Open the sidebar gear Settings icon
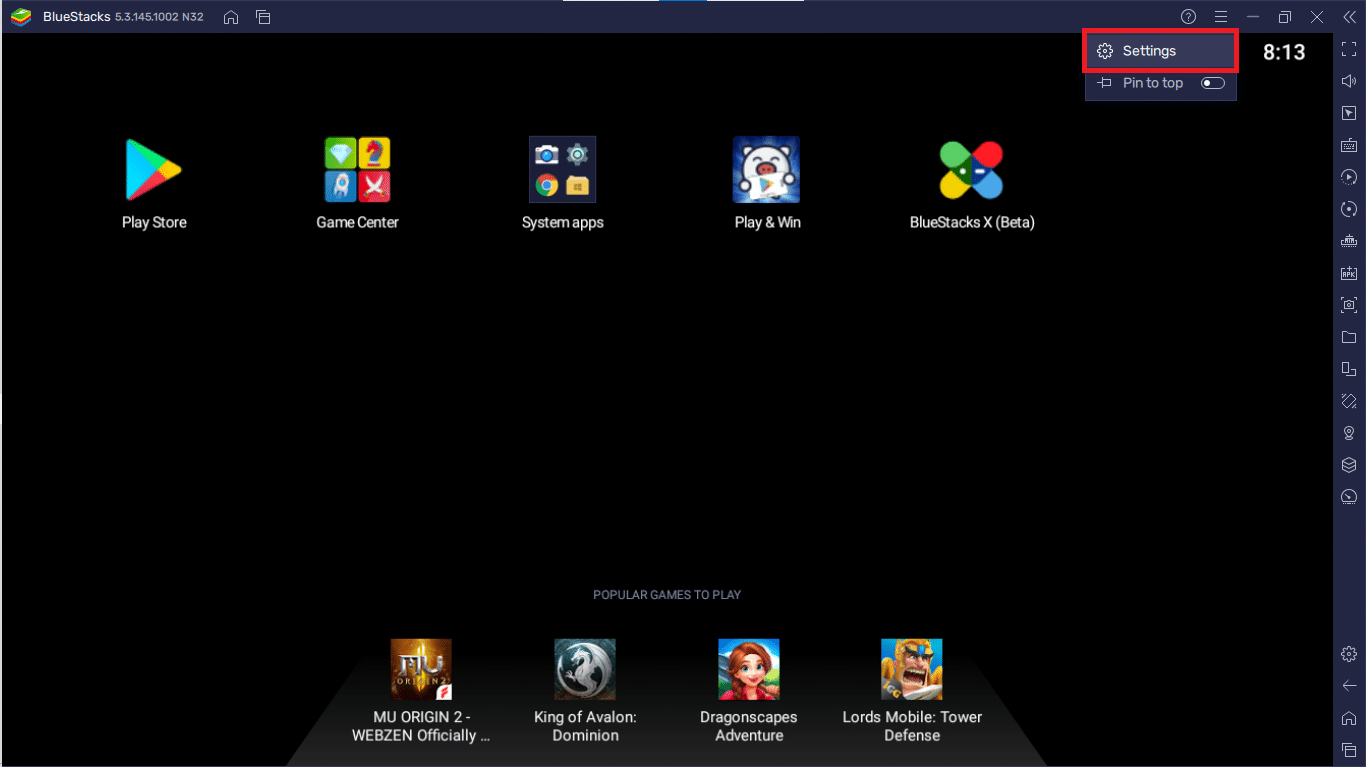1366x767 pixels. click(x=1349, y=654)
